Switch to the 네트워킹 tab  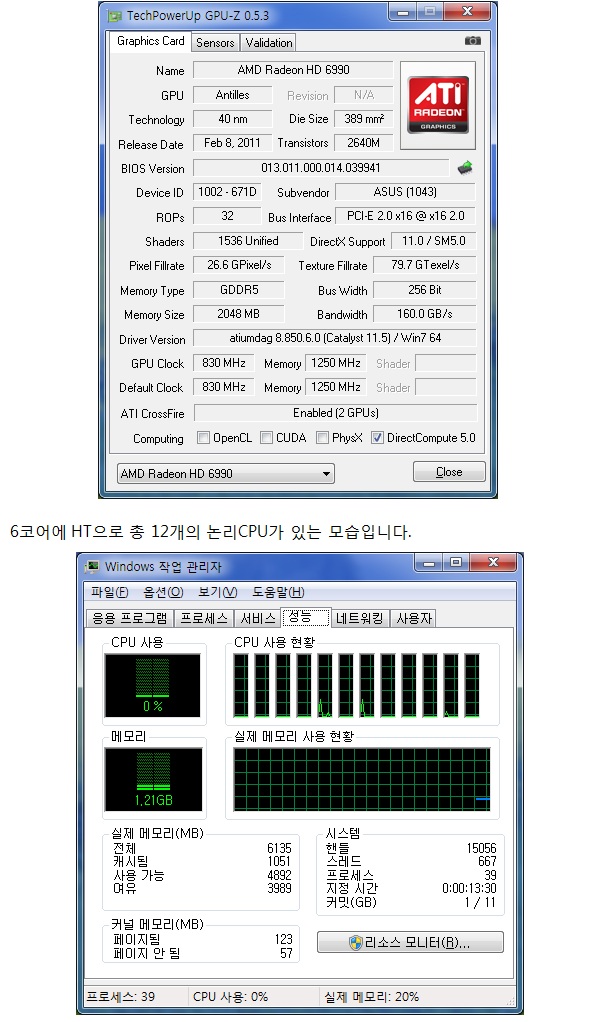(360, 618)
